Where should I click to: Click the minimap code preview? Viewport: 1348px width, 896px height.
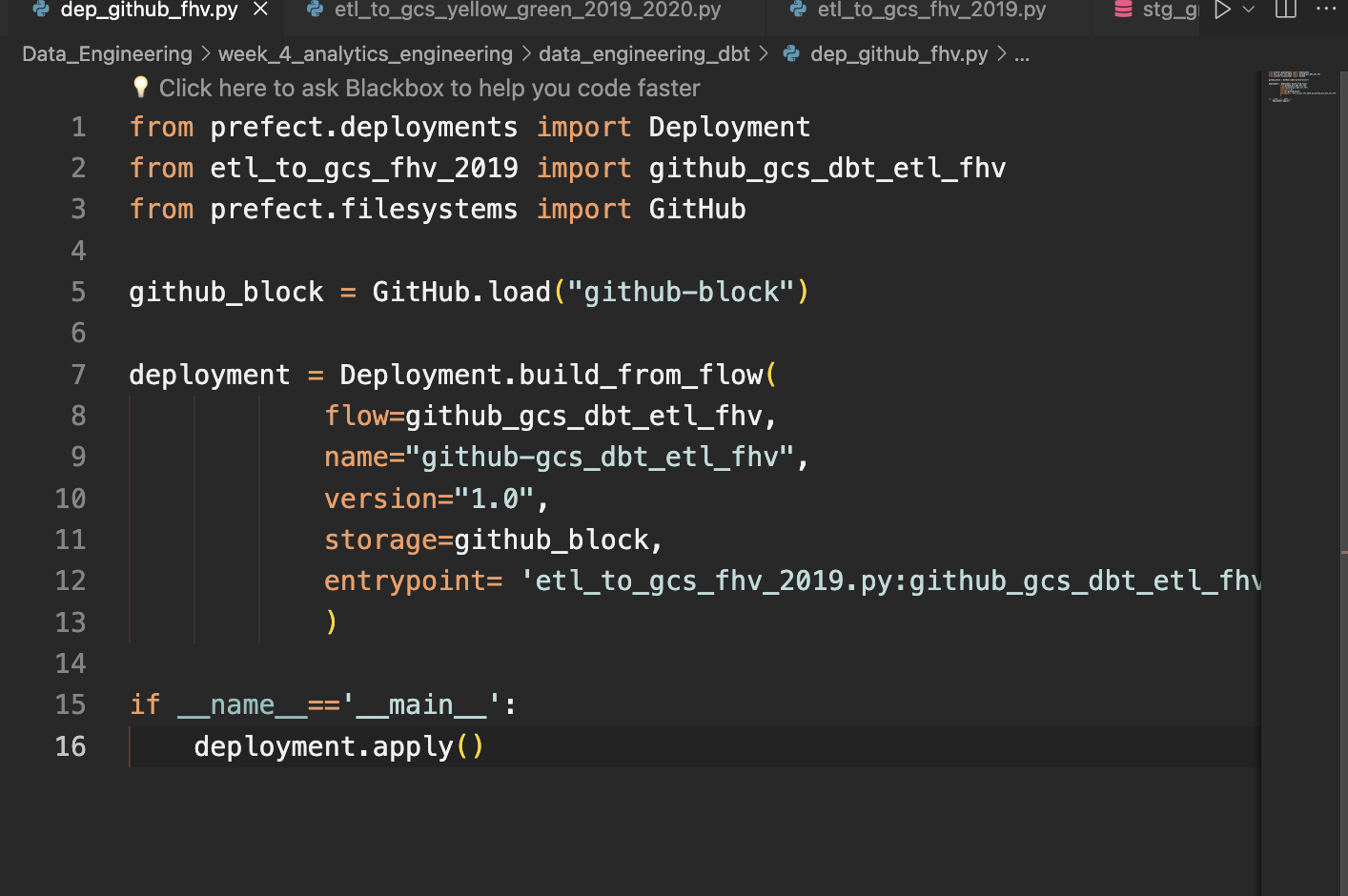(1300, 86)
